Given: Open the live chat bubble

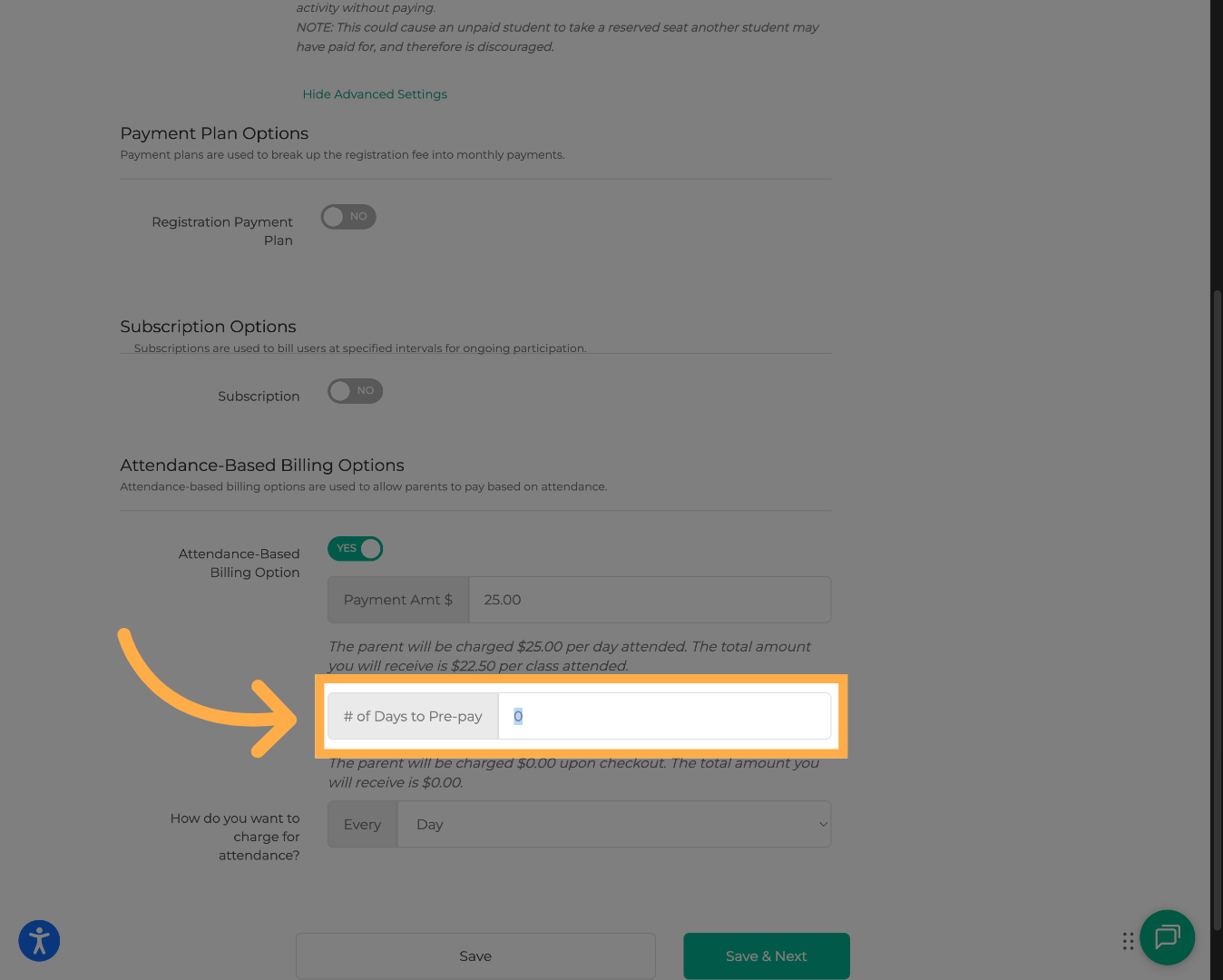Looking at the screenshot, I should (1167, 936).
